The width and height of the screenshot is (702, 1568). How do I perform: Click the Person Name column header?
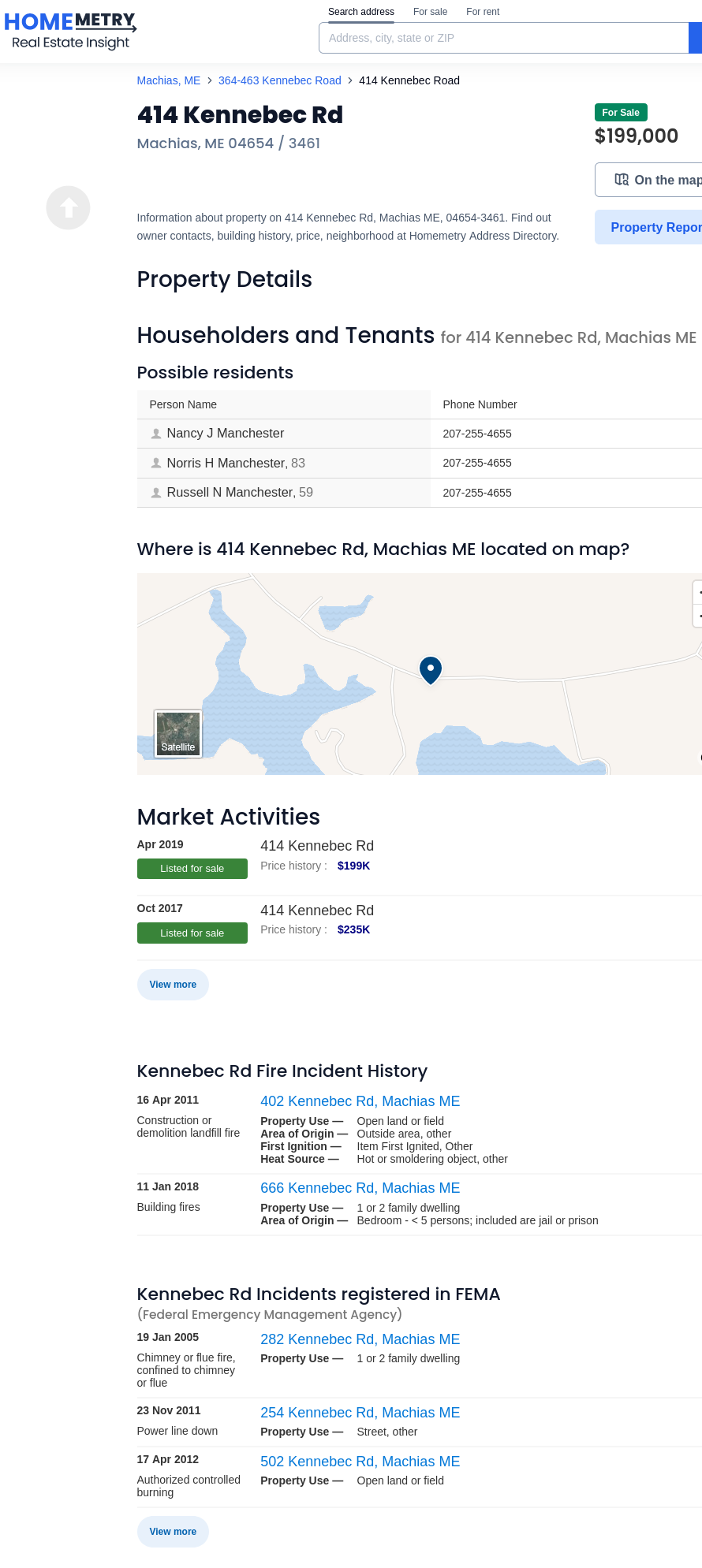183,404
